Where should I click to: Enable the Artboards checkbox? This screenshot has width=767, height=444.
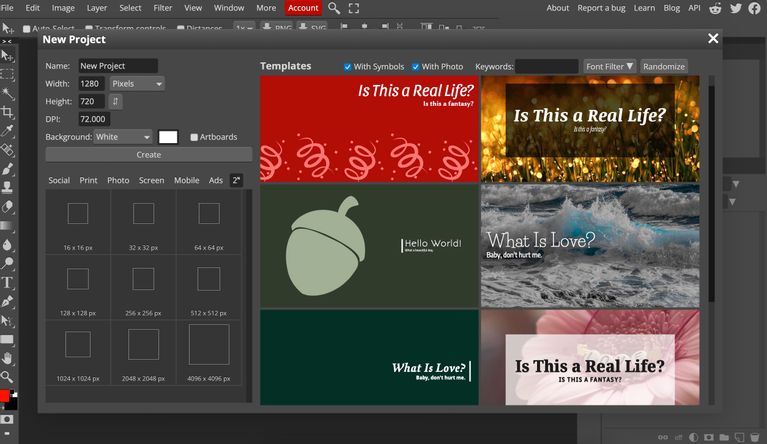(x=194, y=137)
